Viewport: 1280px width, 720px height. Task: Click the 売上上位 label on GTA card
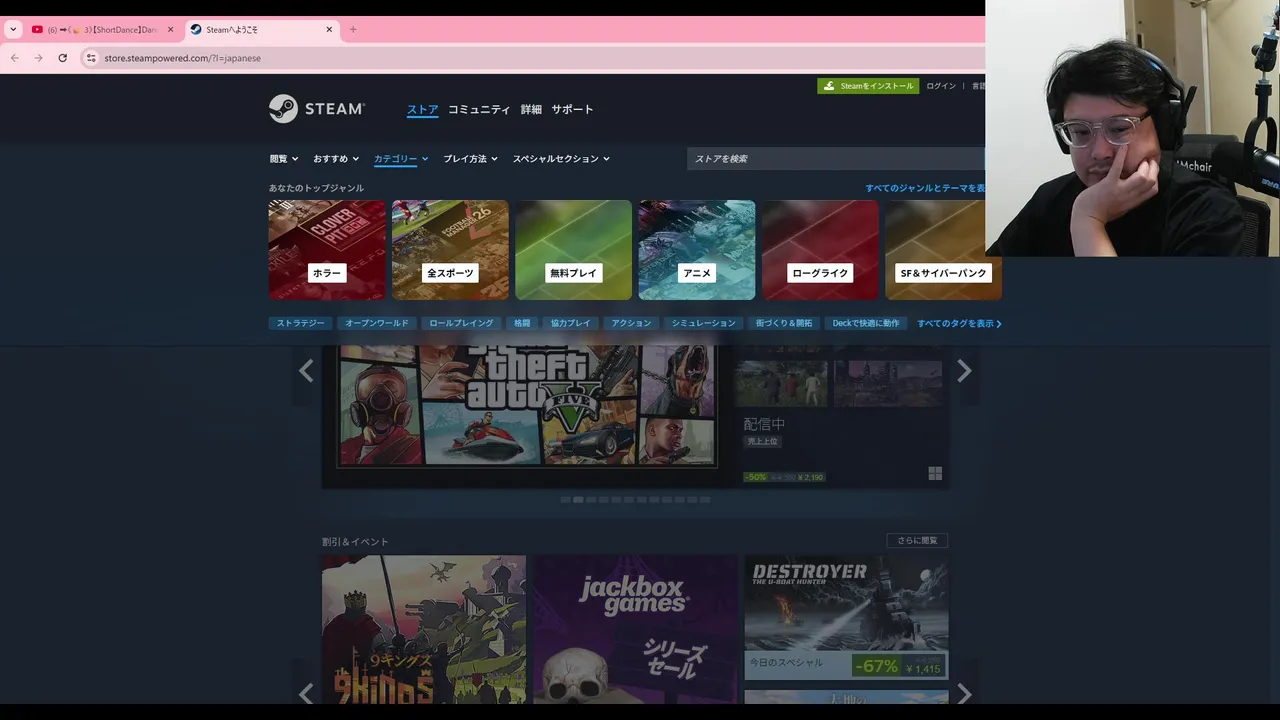(x=762, y=441)
